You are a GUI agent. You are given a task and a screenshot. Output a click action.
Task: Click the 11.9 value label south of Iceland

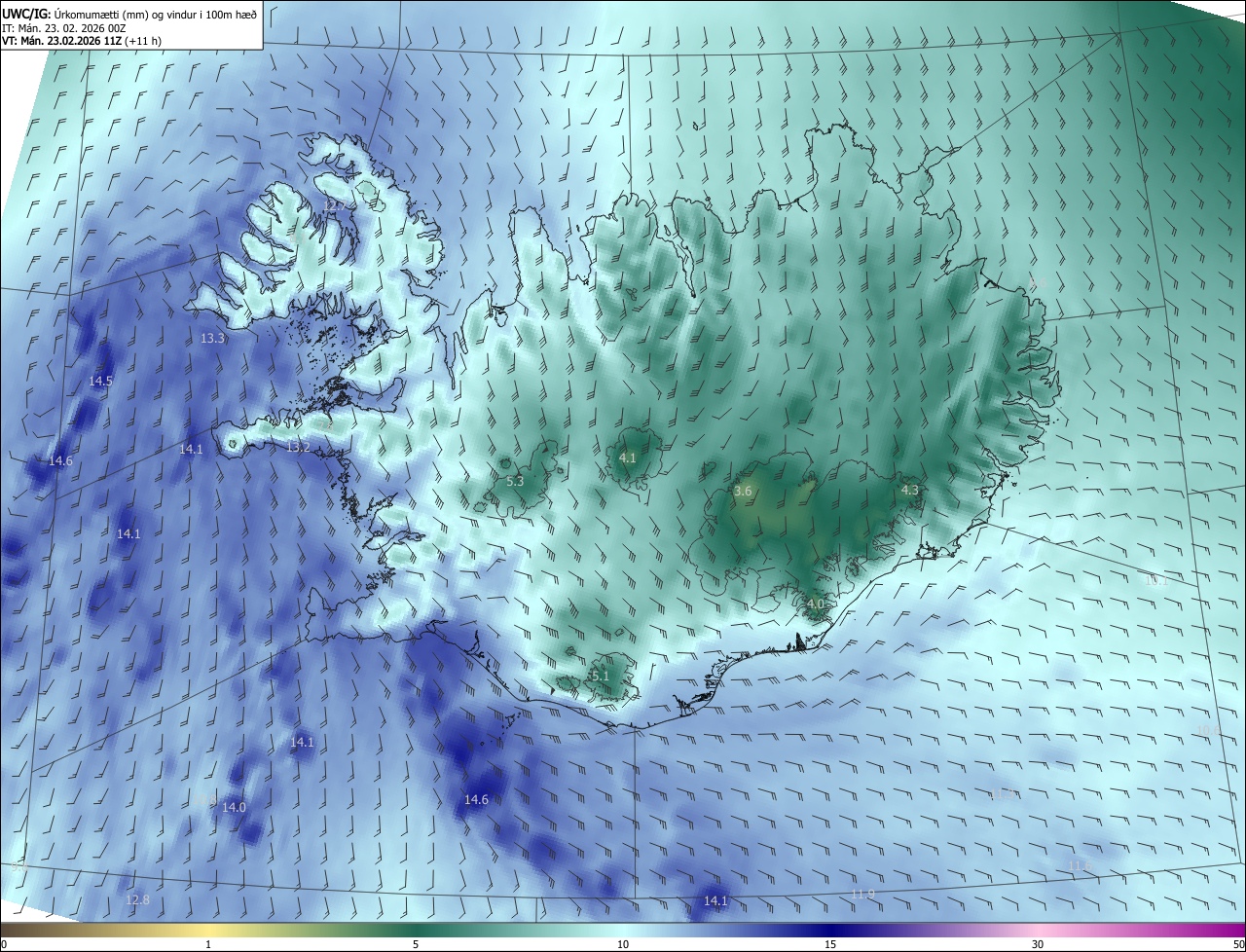862,895
